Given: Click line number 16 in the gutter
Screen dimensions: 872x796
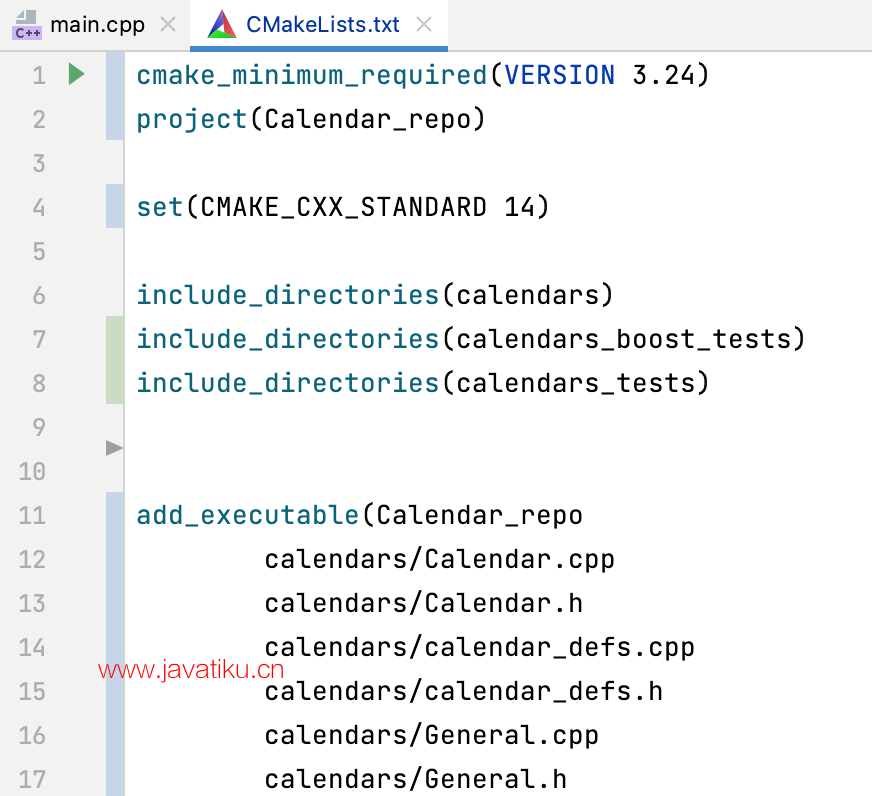Looking at the screenshot, I should (x=32, y=735).
